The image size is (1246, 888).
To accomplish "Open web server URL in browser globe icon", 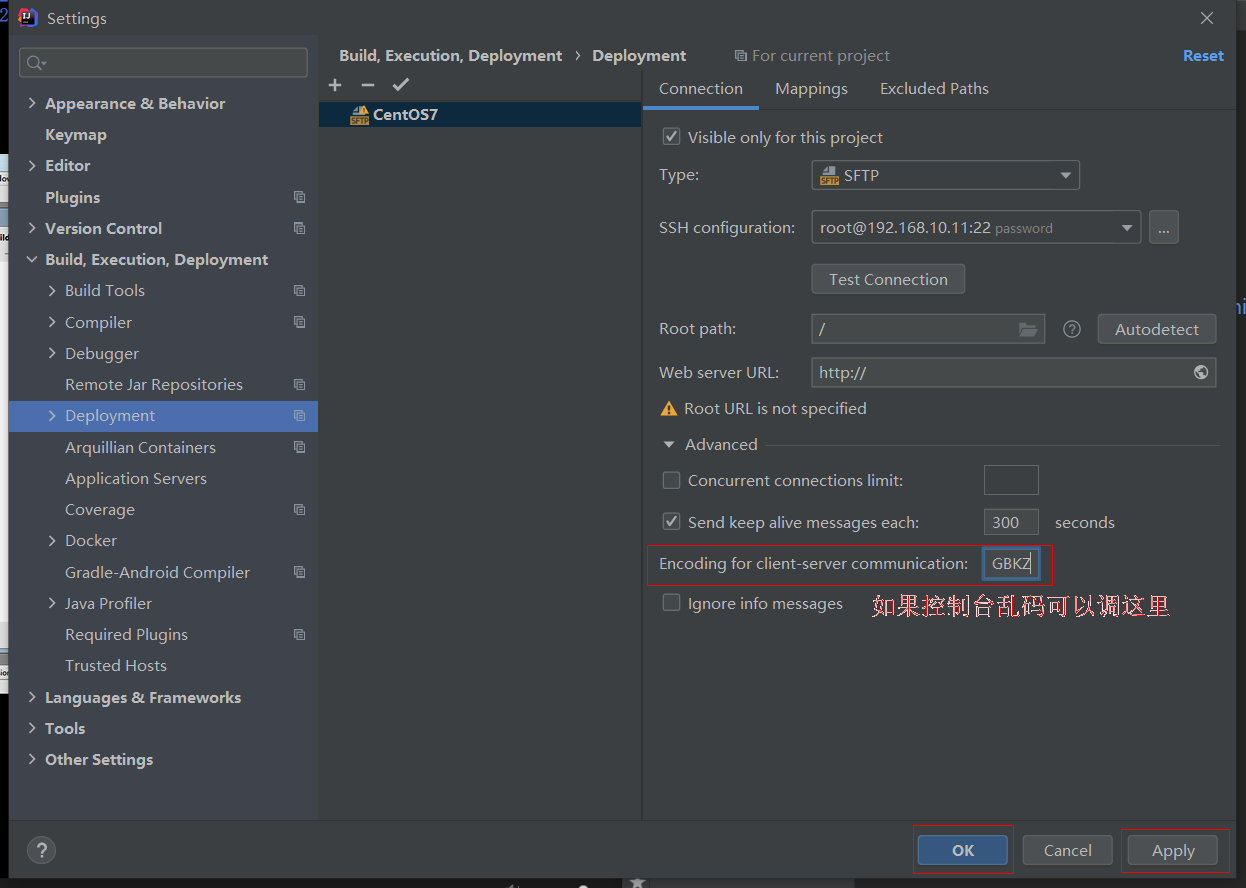I will pyautogui.click(x=1201, y=373).
